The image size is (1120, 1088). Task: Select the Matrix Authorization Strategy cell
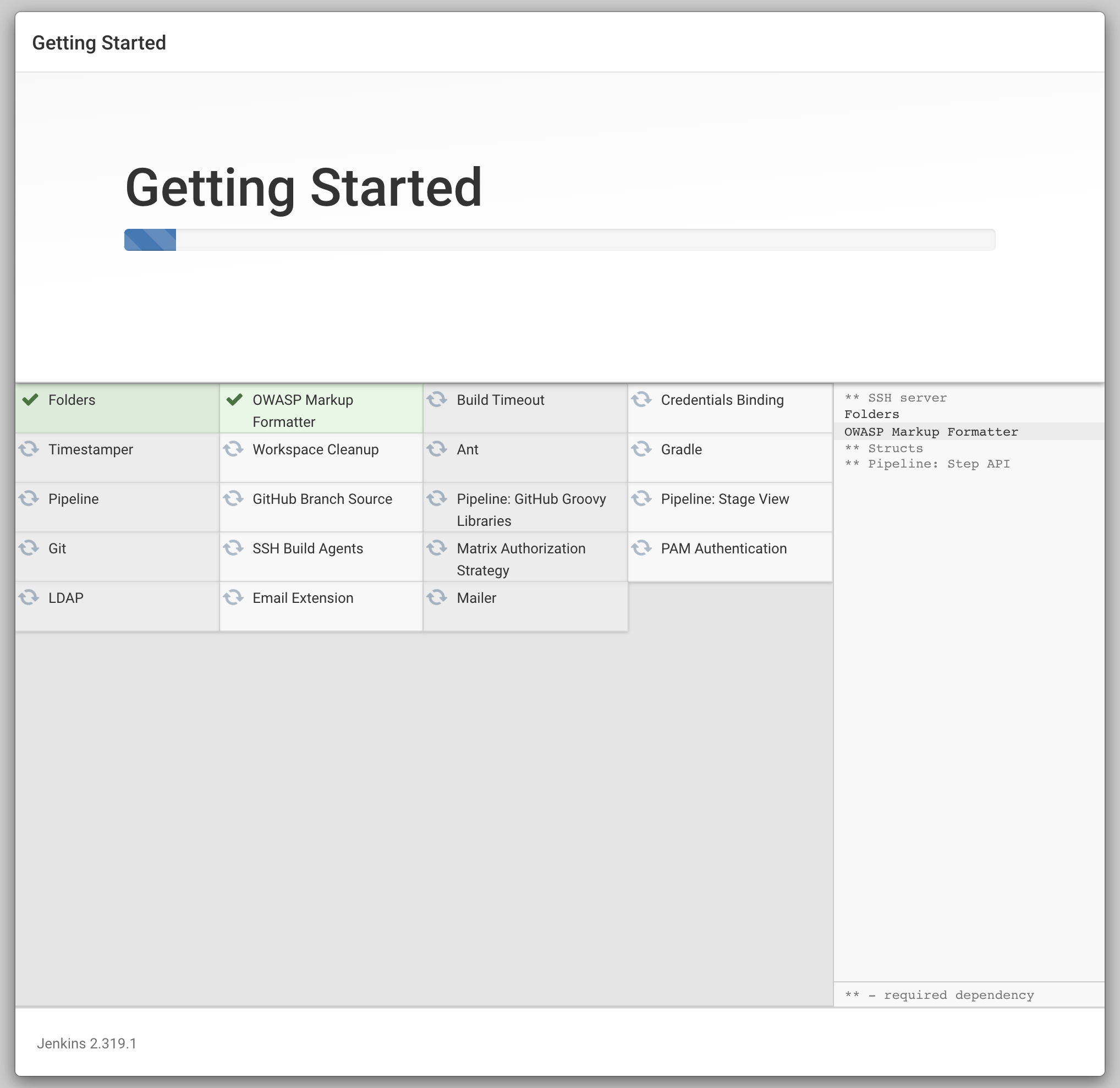(520, 559)
